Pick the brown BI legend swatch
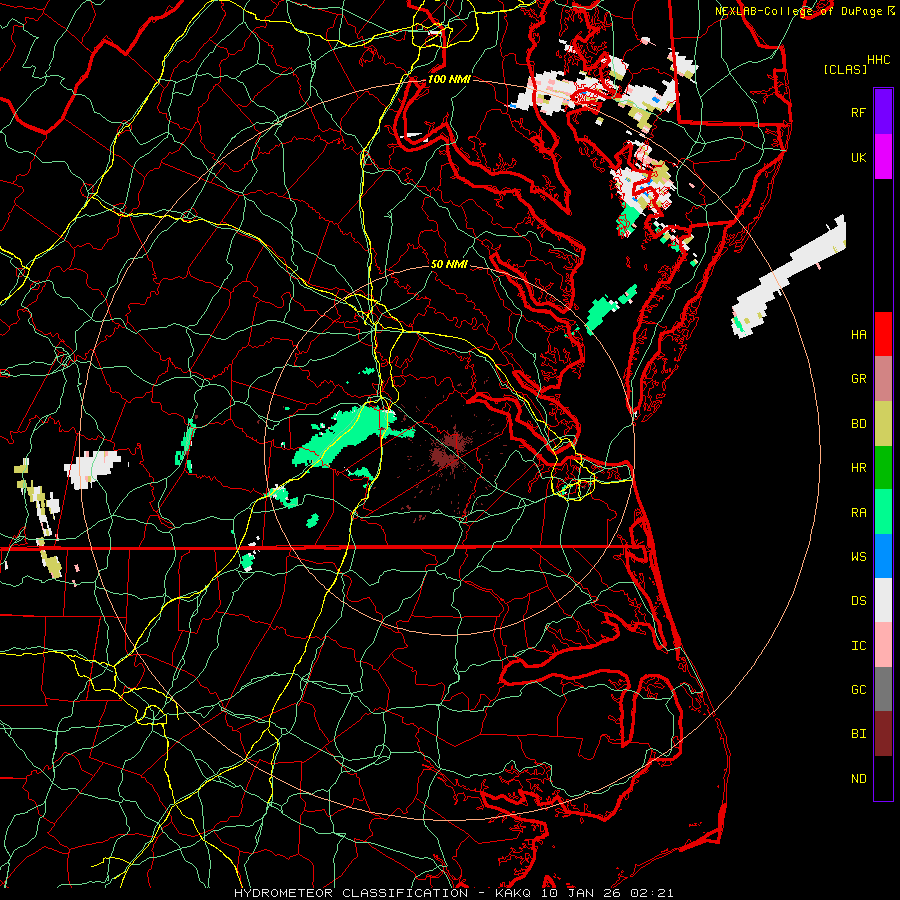 point(883,734)
